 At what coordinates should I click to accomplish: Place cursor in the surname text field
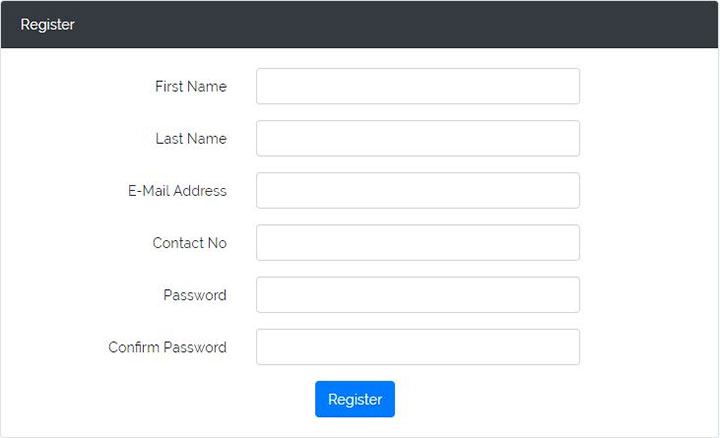tap(417, 138)
